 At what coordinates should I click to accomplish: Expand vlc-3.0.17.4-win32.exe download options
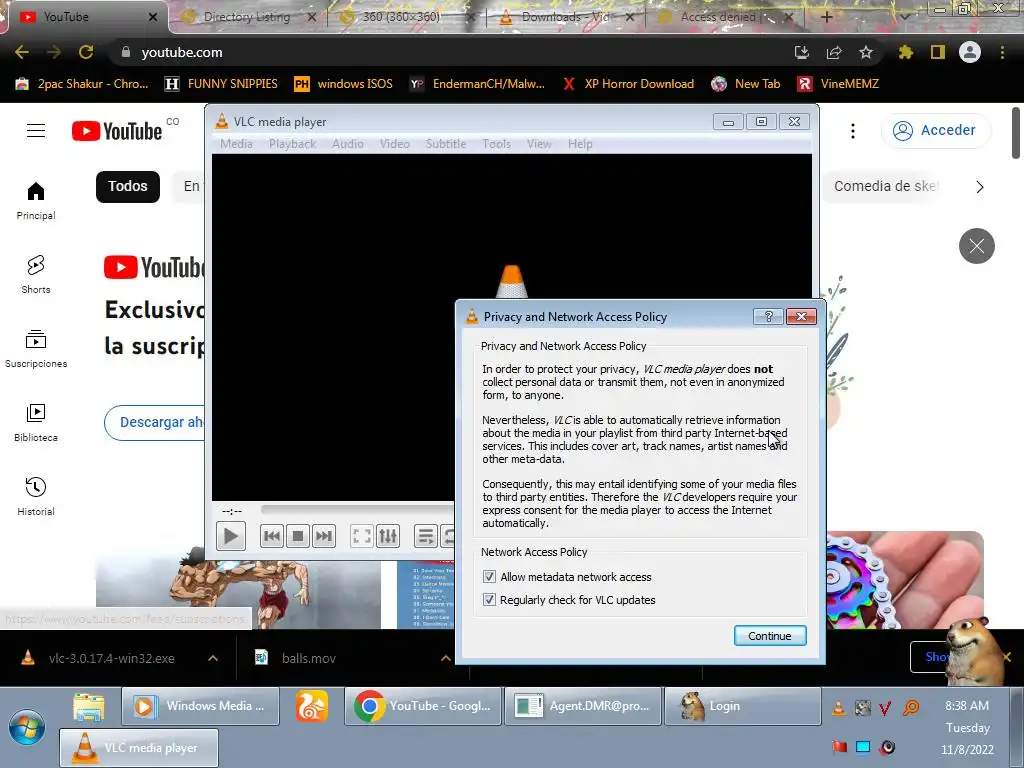(x=213, y=658)
